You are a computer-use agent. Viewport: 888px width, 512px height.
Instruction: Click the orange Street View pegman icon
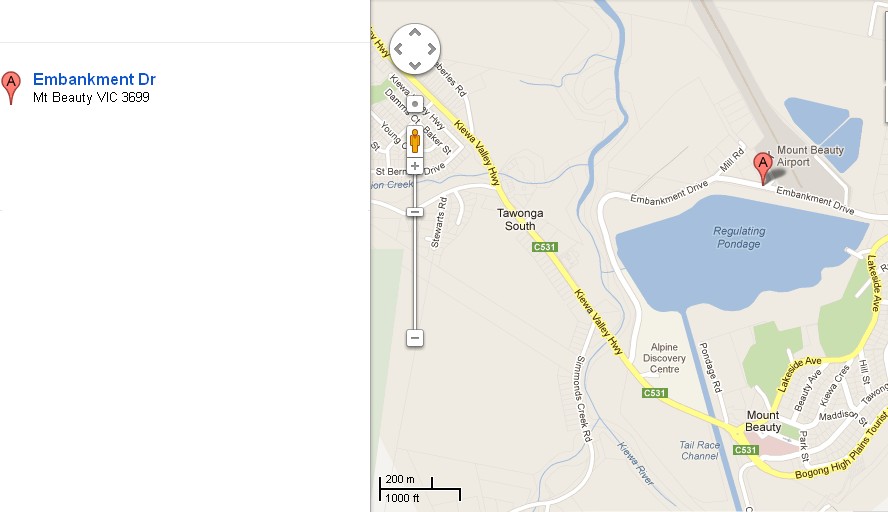coord(415,140)
